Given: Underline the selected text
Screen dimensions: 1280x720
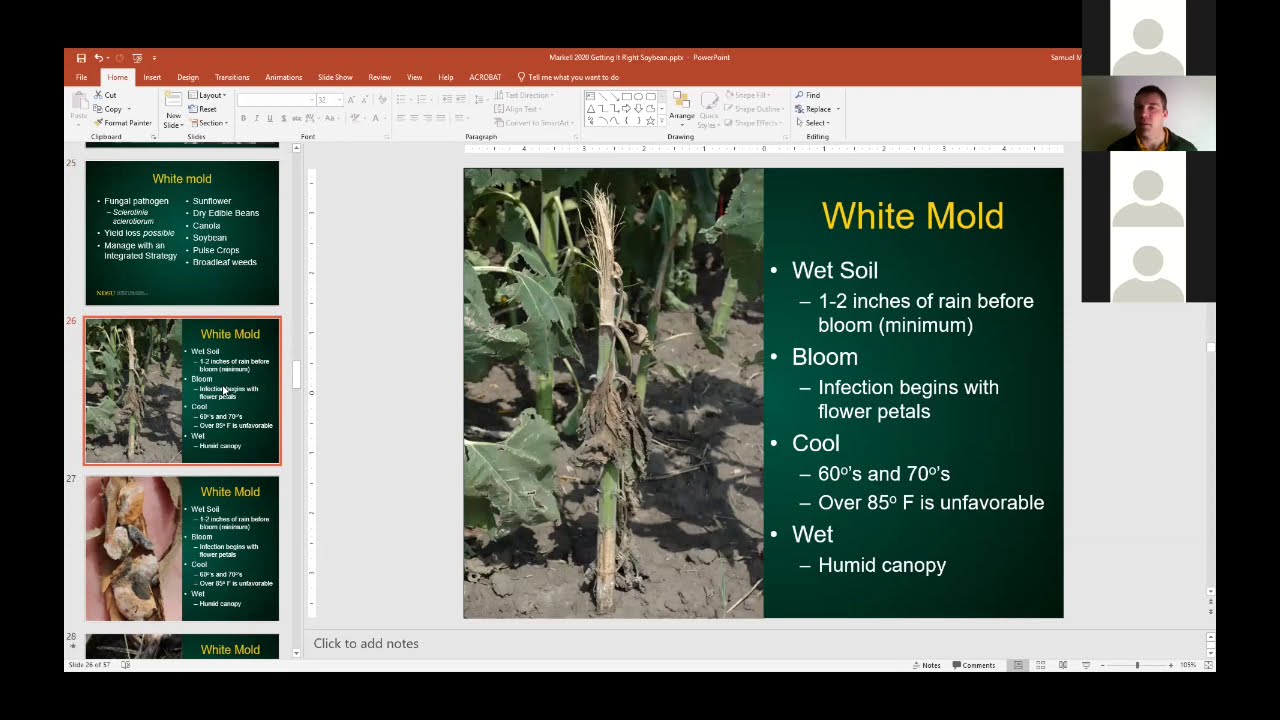Looking at the screenshot, I should 269,118.
